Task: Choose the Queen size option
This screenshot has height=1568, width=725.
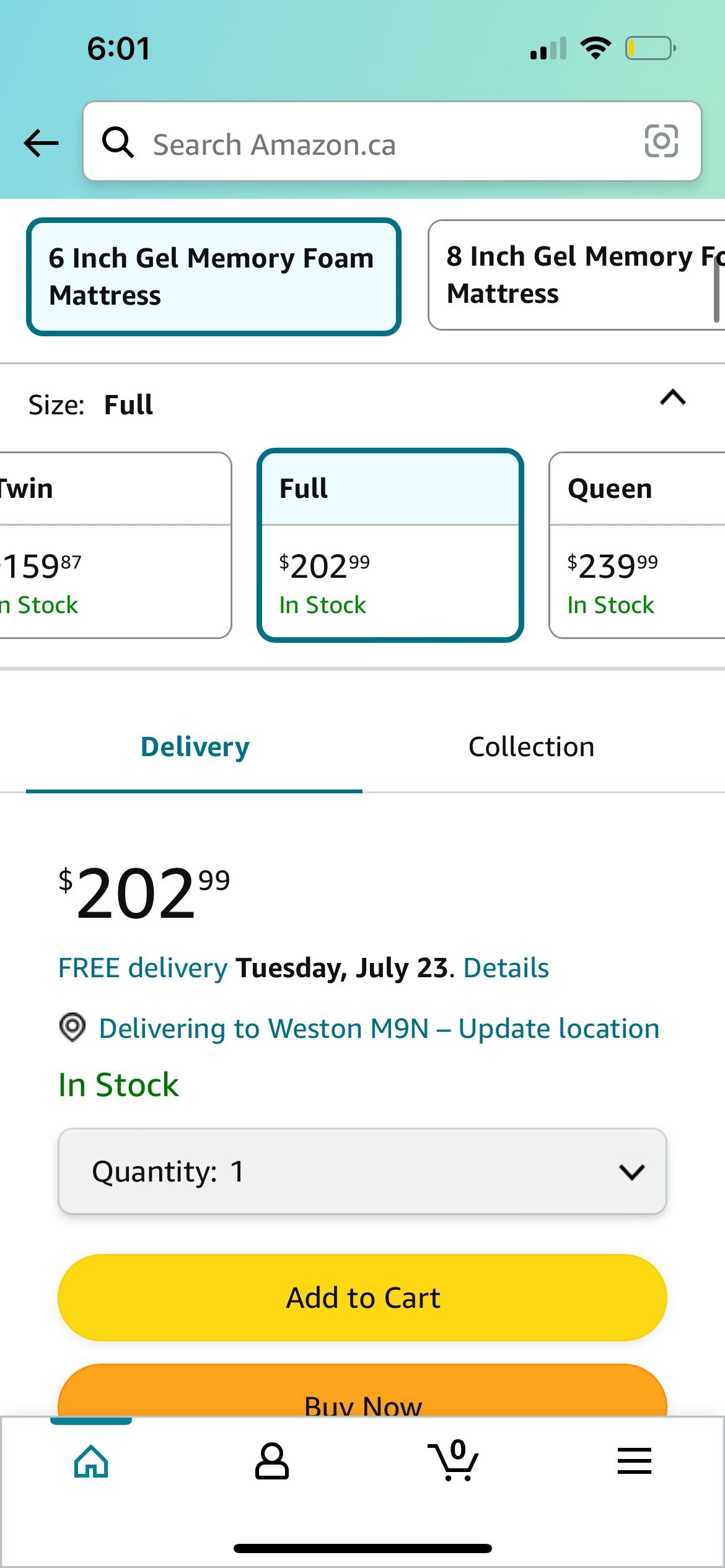Action: pos(636,545)
